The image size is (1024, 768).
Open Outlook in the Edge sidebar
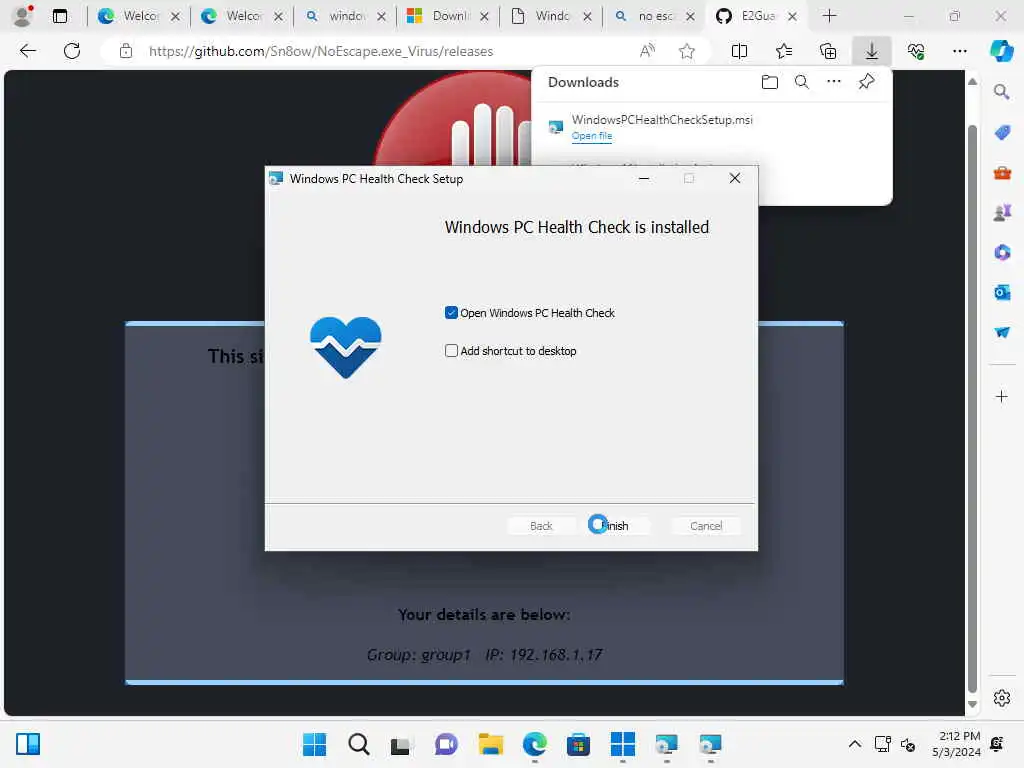1002,292
